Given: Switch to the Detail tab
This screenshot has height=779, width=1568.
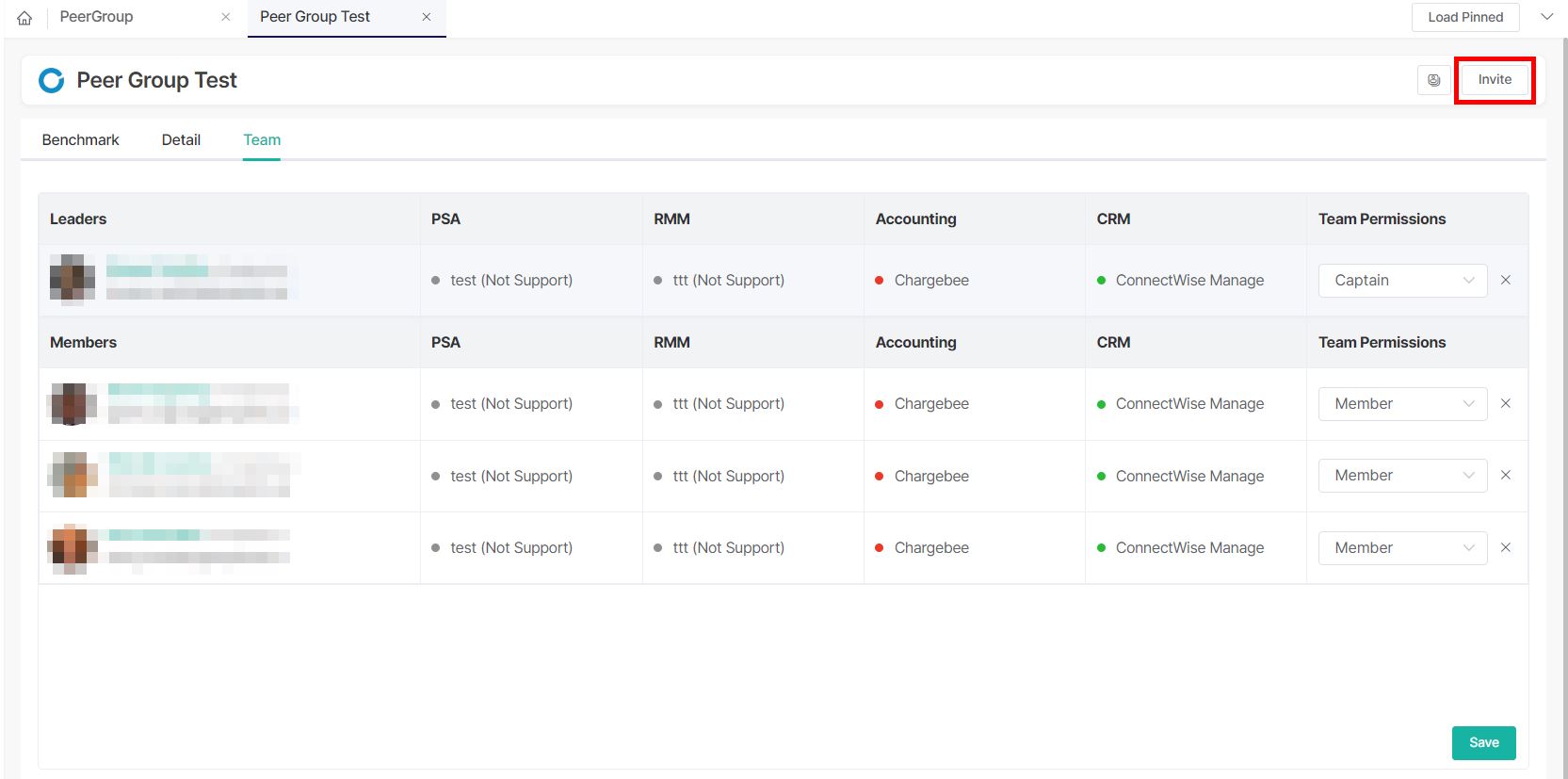Looking at the screenshot, I should [181, 139].
